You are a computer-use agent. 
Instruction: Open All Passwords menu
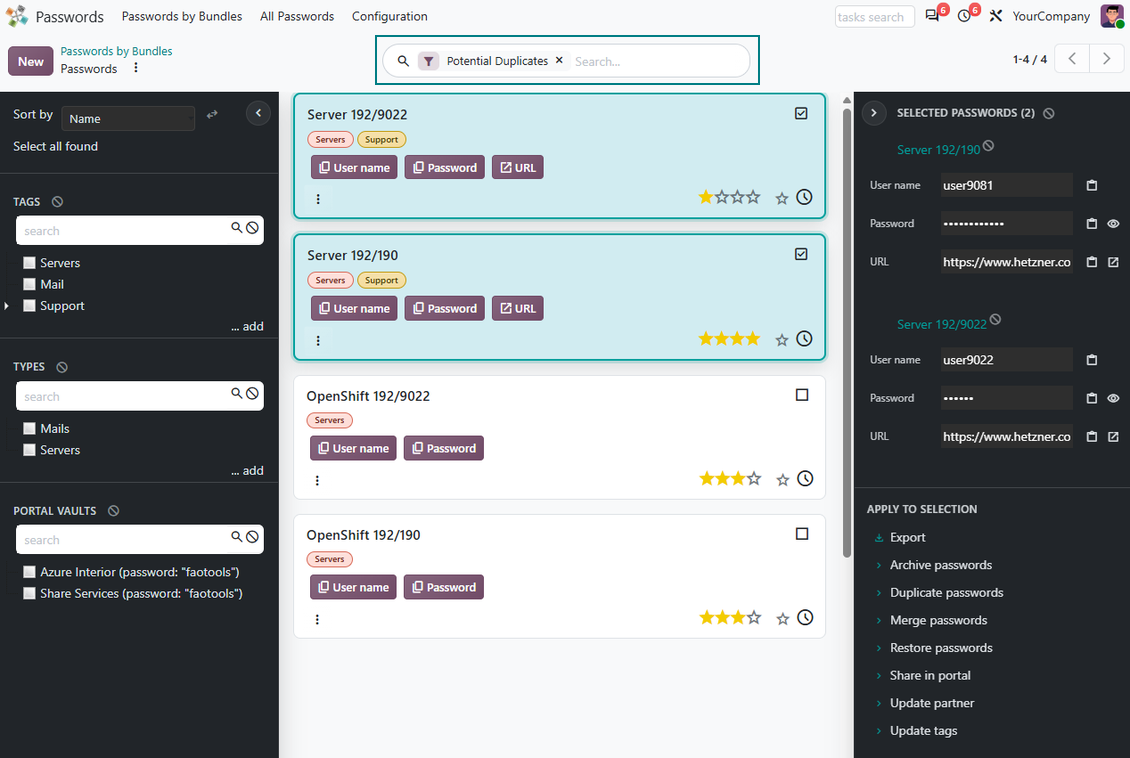[x=297, y=16]
